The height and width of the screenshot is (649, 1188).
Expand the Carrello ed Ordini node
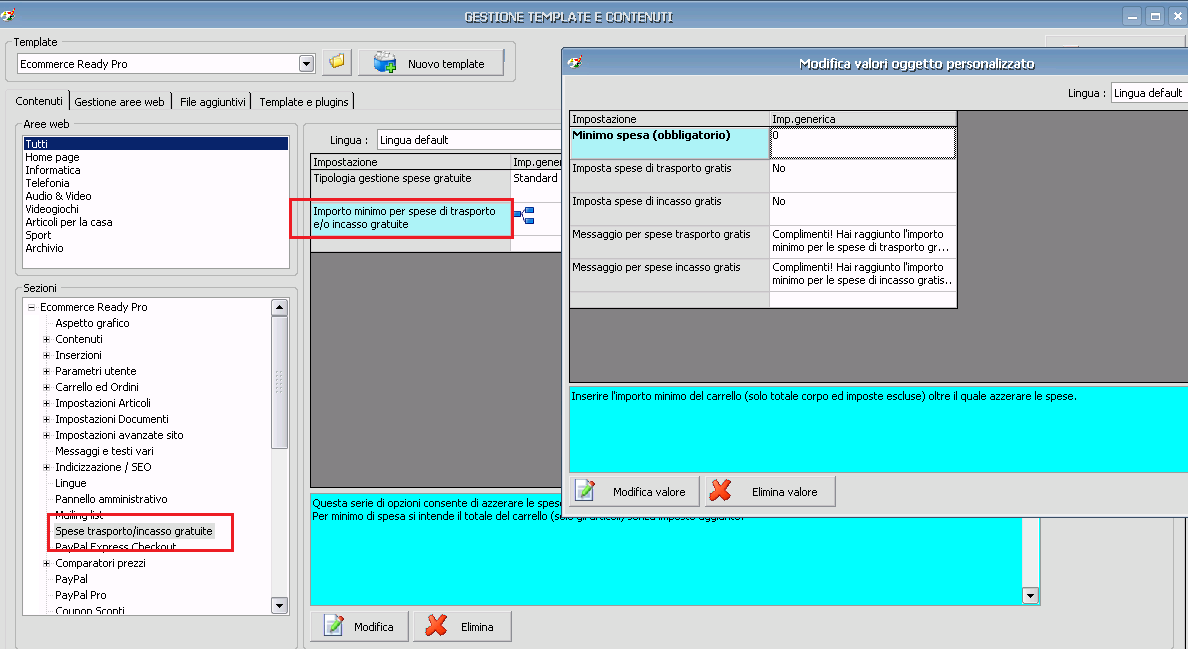(x=46, y=387)
